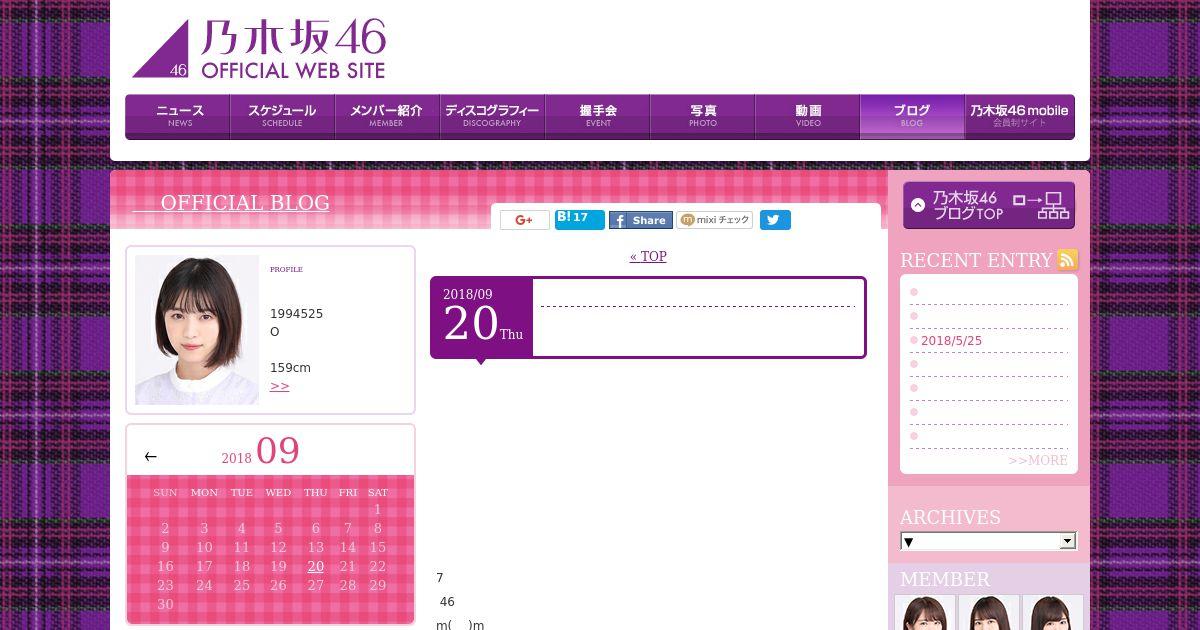Viewport: 1200px width, 630px height.
Task: Tweet the post with the Twitter icon
Action: 775,220
